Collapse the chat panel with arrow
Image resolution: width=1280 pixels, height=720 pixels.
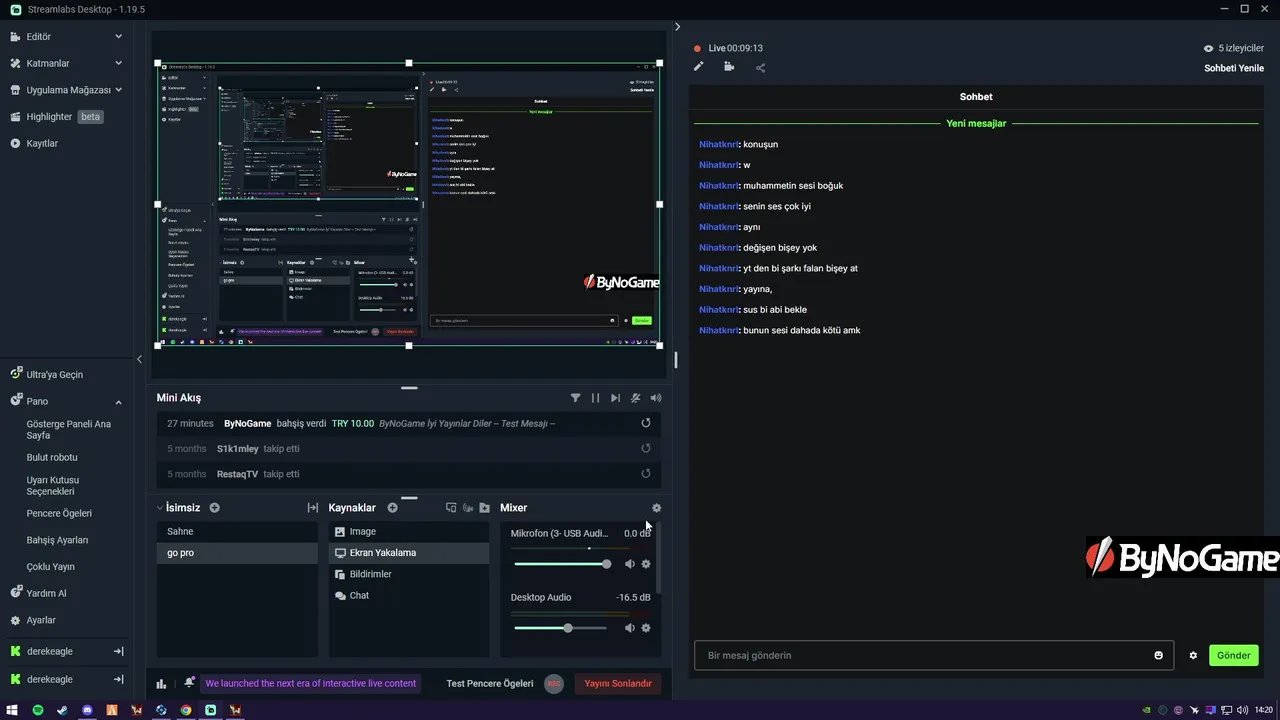click(677, 27)
